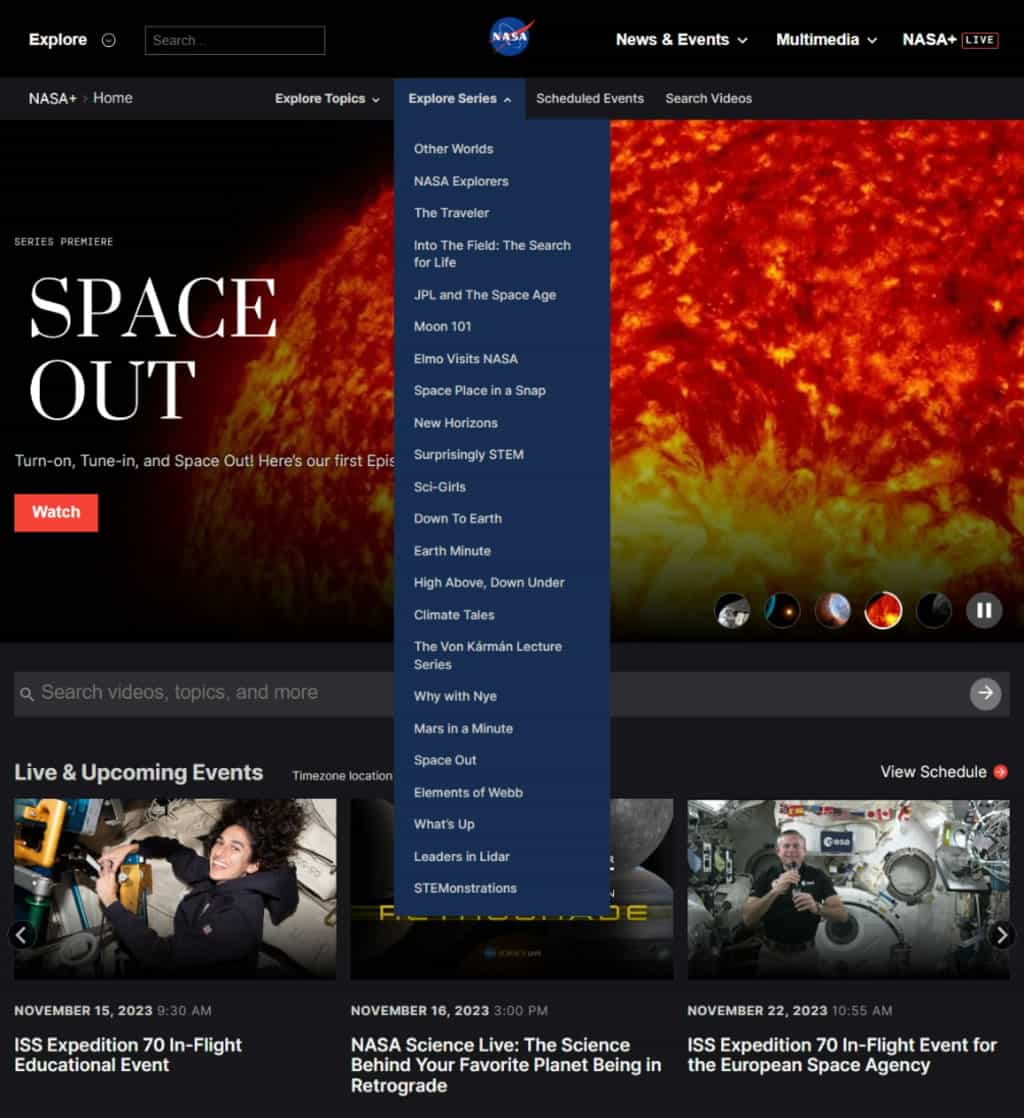Click View Schedule red arrow icon
1024x1118 pixels.
pyautogui.click(x=1000, y=772)
